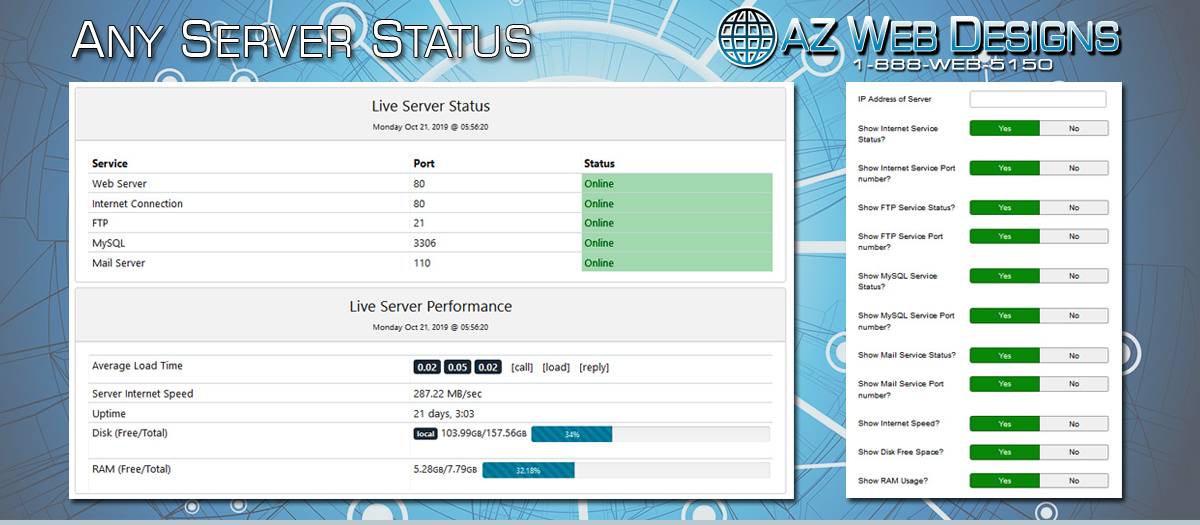Type in the IP Address of Server field
Image resolution: width=1200 pixels, height=525 pixels.
[x=1038, y=99]
